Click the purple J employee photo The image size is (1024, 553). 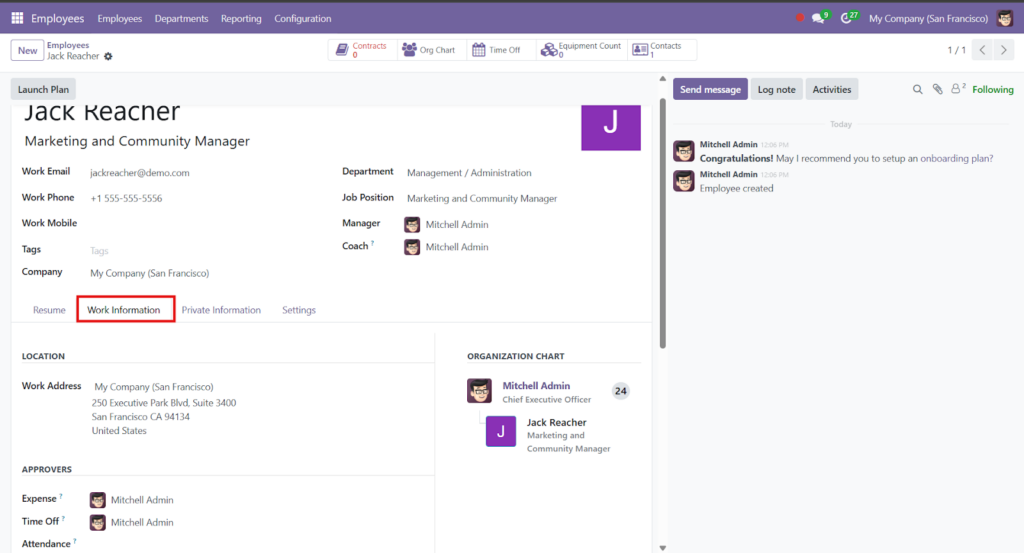click(611, 127)
